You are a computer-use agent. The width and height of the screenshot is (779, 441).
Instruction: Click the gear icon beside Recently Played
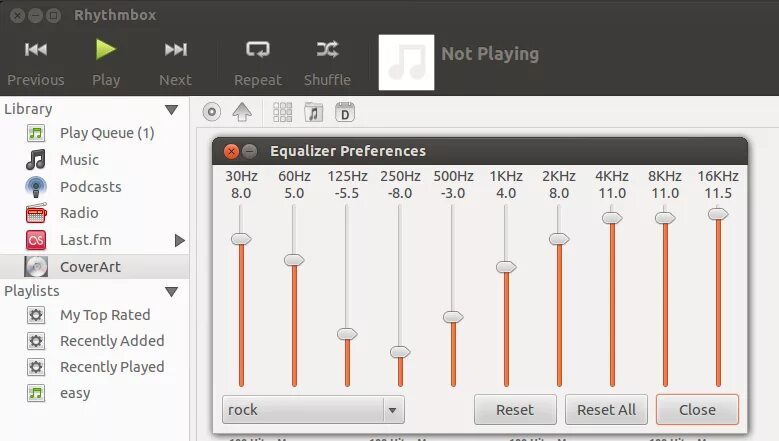pyautogui.click(x=36, y=367)
